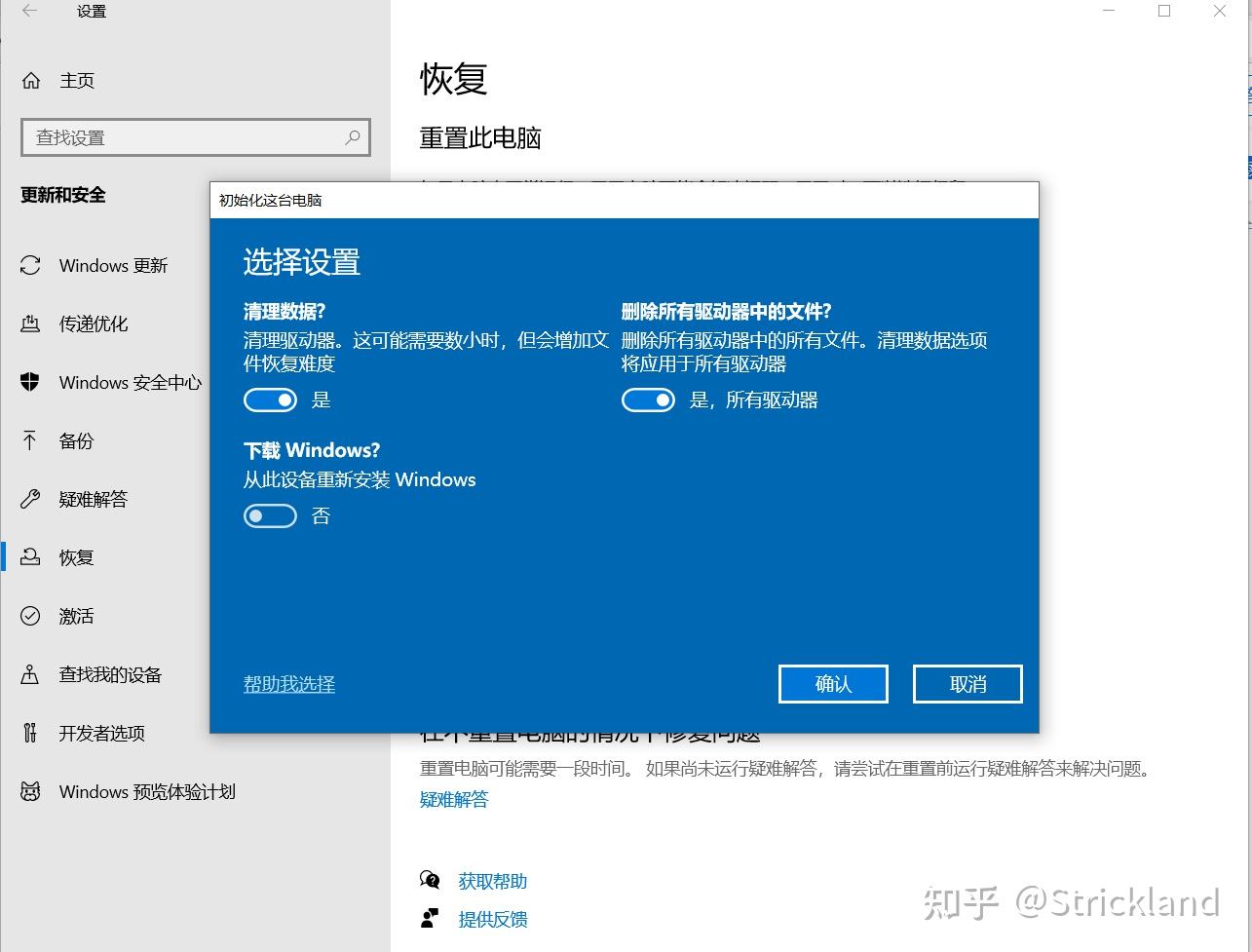
Task: Click the 清理数据? heading text
Action: point(285,312)
